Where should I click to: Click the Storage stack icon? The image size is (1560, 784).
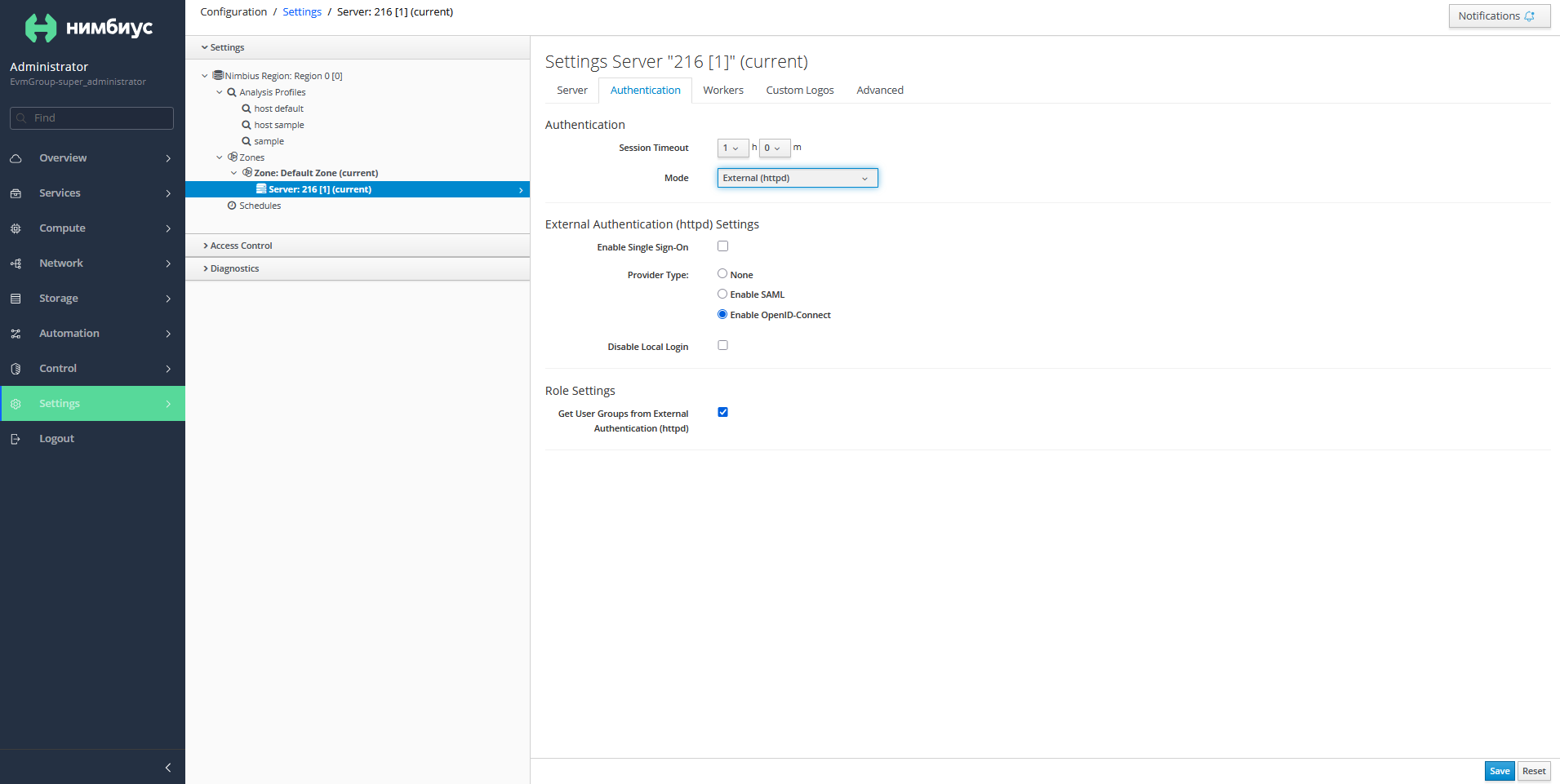tap(16, 299)
